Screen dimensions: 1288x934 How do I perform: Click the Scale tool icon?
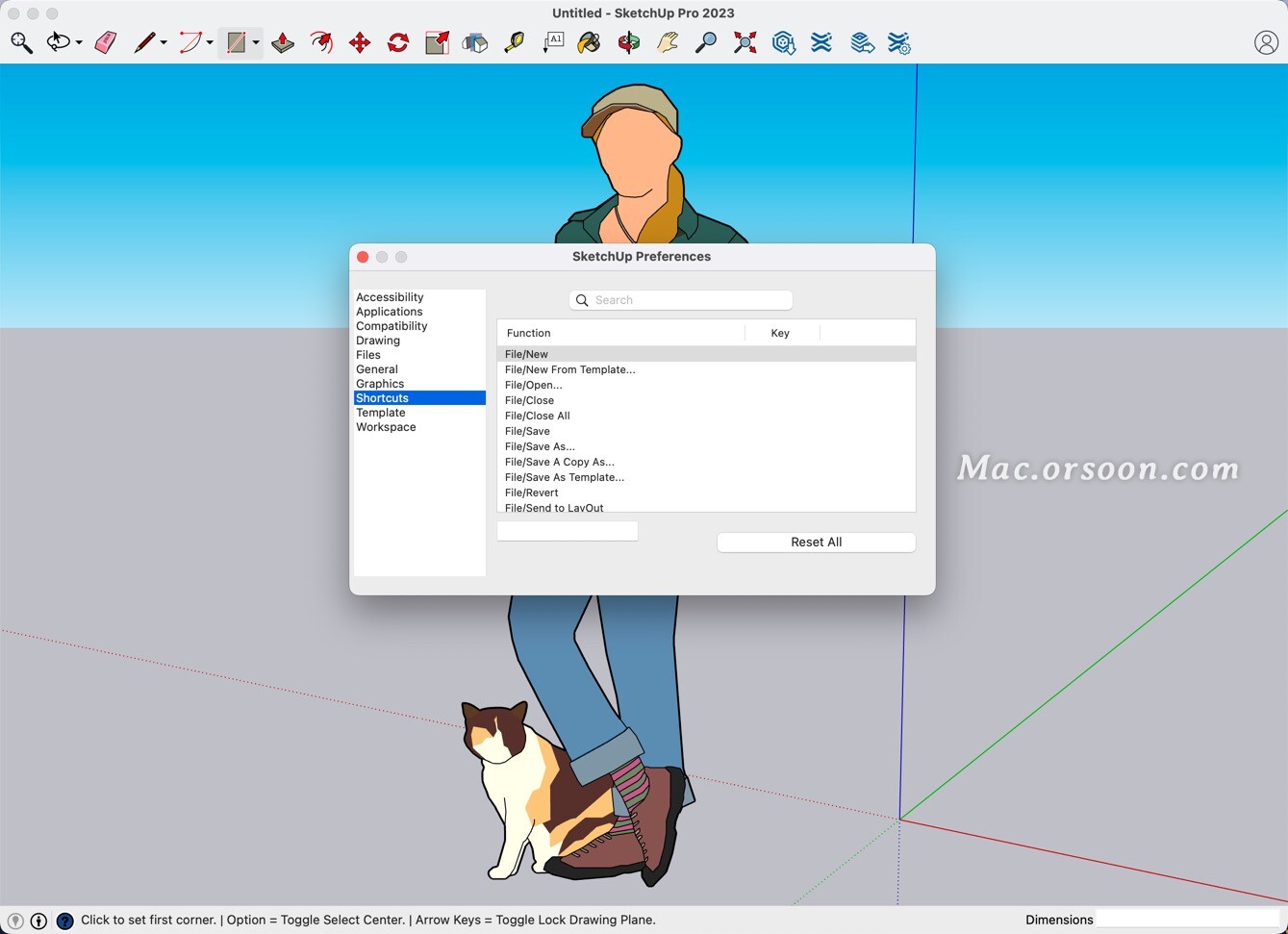[437, 42]
